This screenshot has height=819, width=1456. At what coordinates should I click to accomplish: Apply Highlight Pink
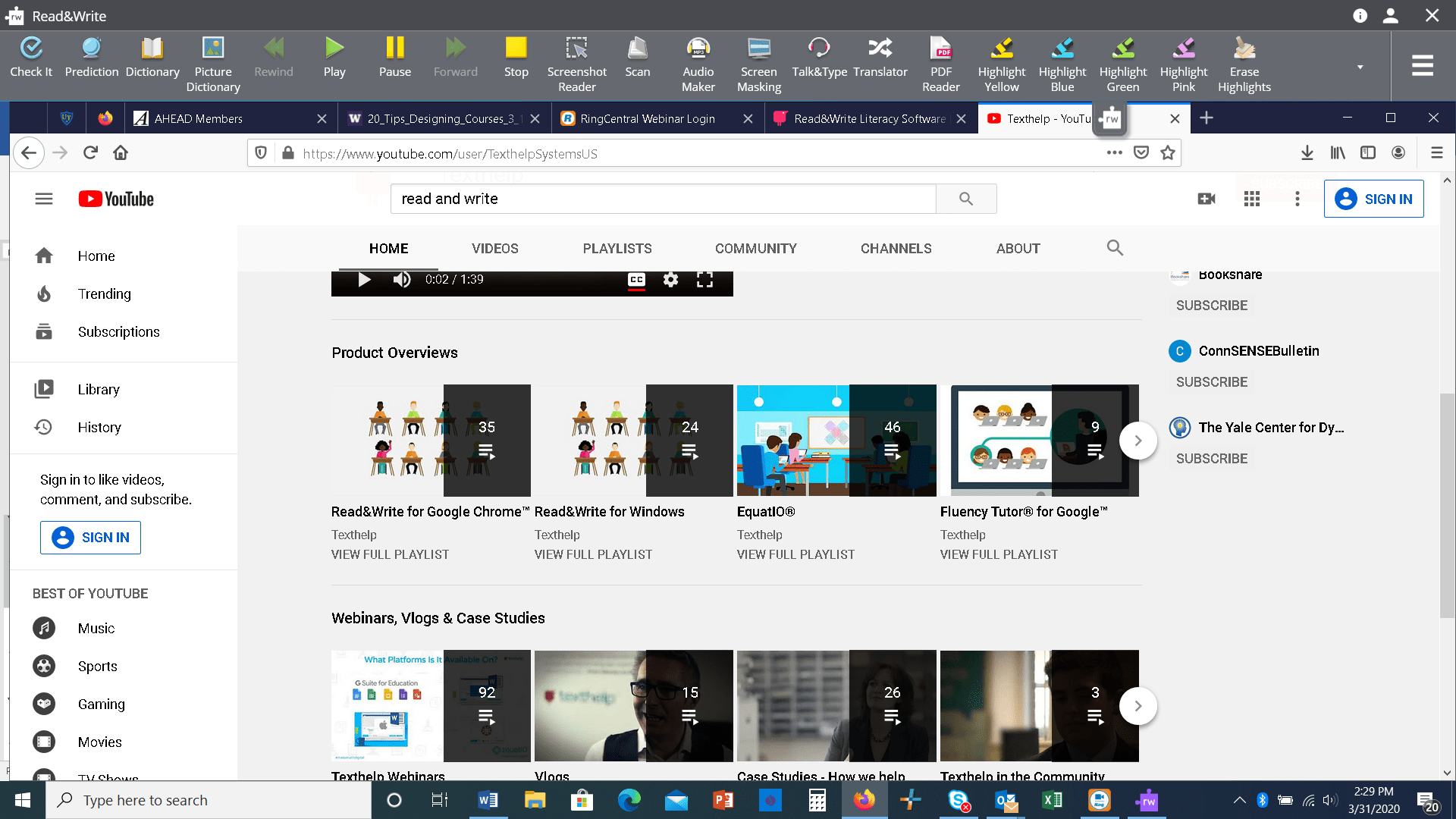[x=1184, y=64]
